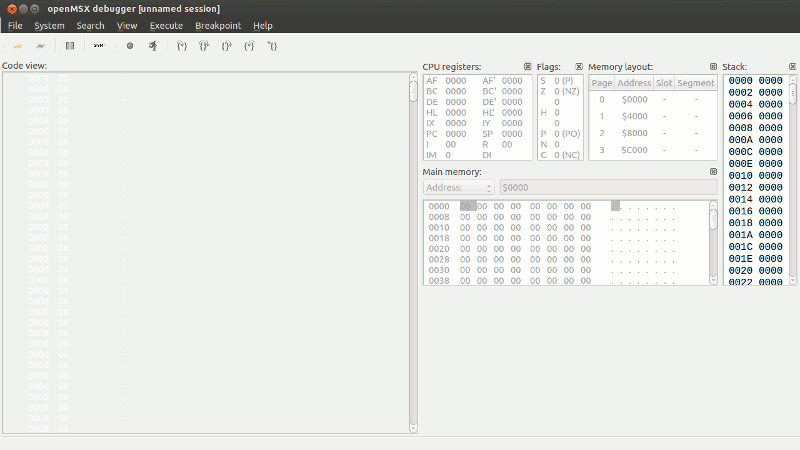Select page 0 row with address $0000
Screen dimensions: 800x450
pyautogui.click(x=653, y=99)
